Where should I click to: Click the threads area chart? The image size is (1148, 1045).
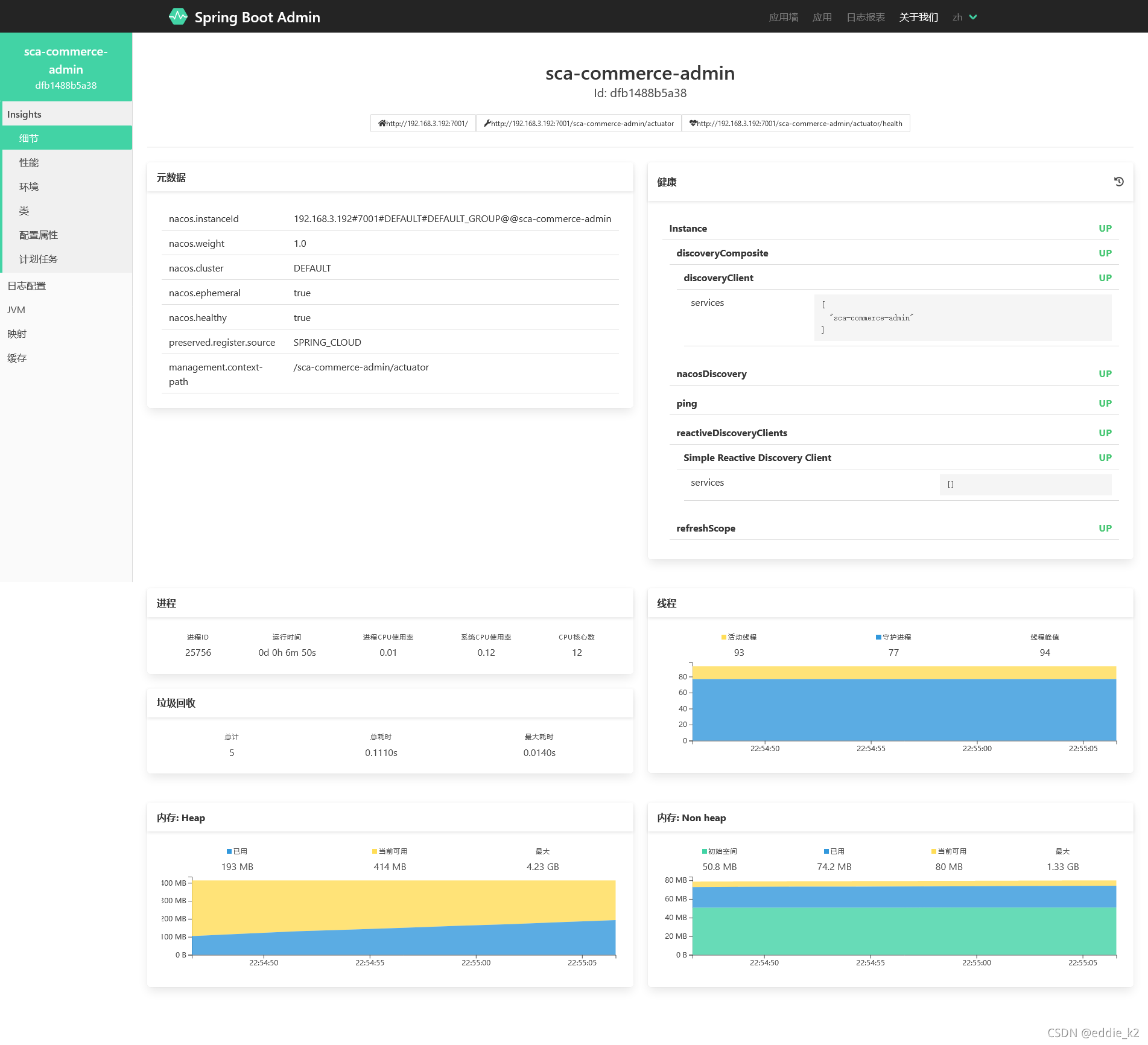click(x=904, y=704)
